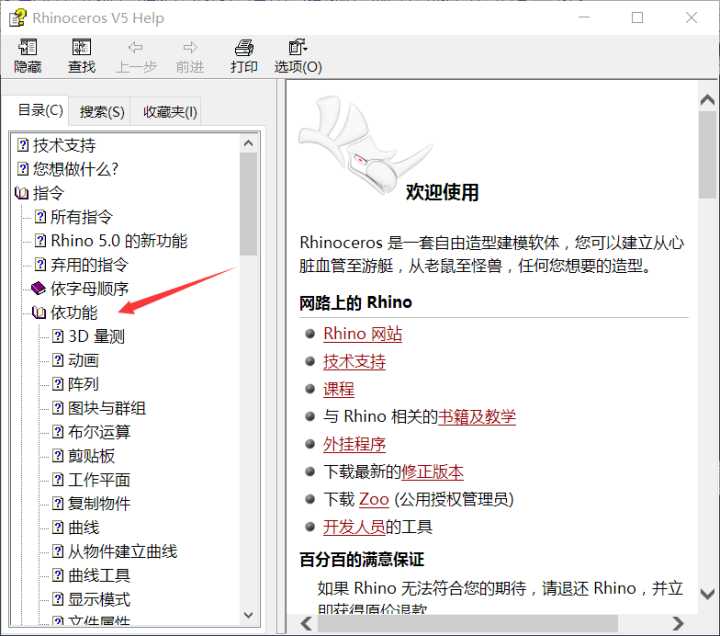Image resolution: width=720 pixels, height=636 pixels.
Task: Click the content pane horizontal scrollbar thumb
Action: point(468,623)
